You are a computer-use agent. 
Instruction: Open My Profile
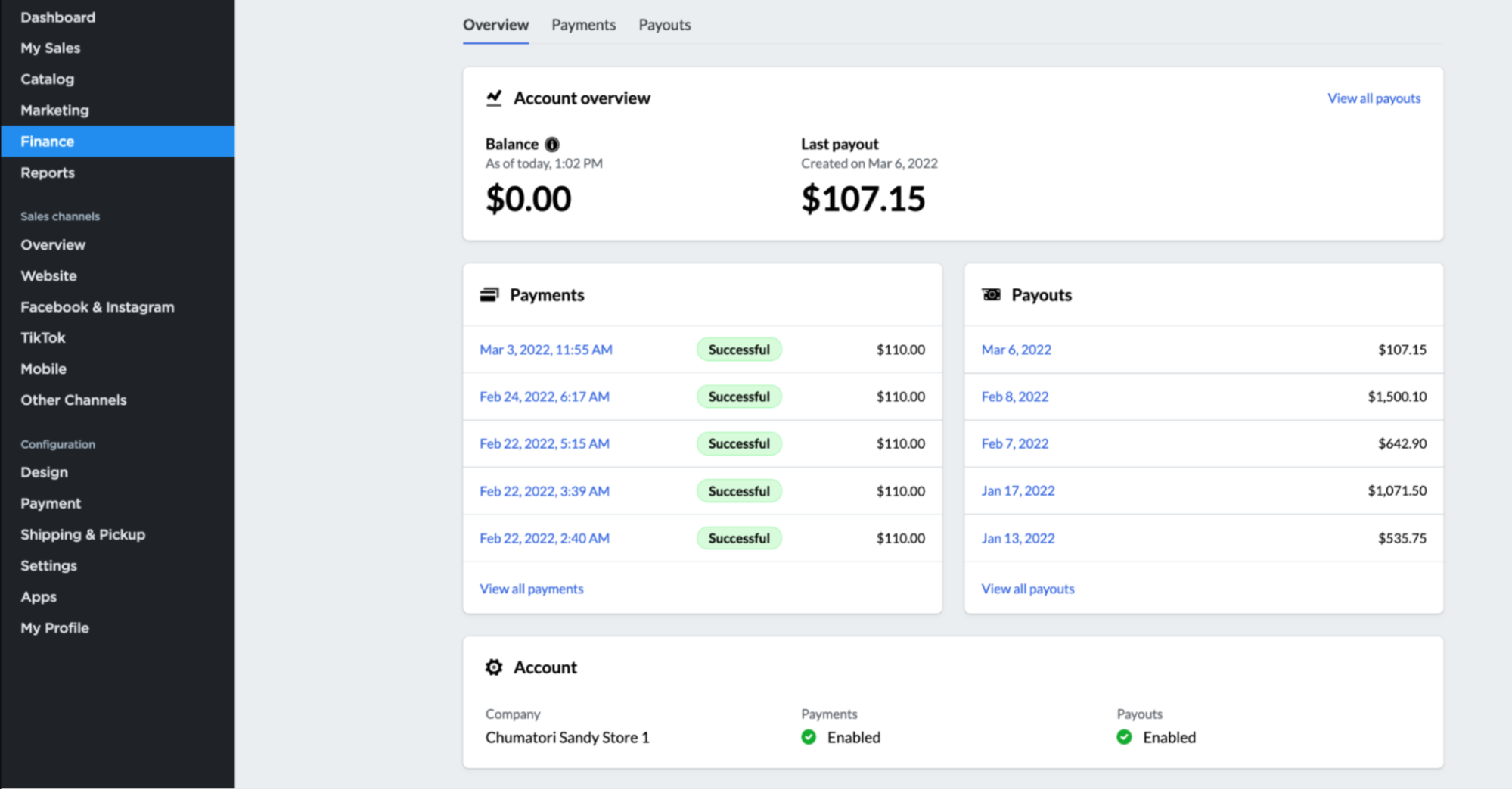(54, 627)
